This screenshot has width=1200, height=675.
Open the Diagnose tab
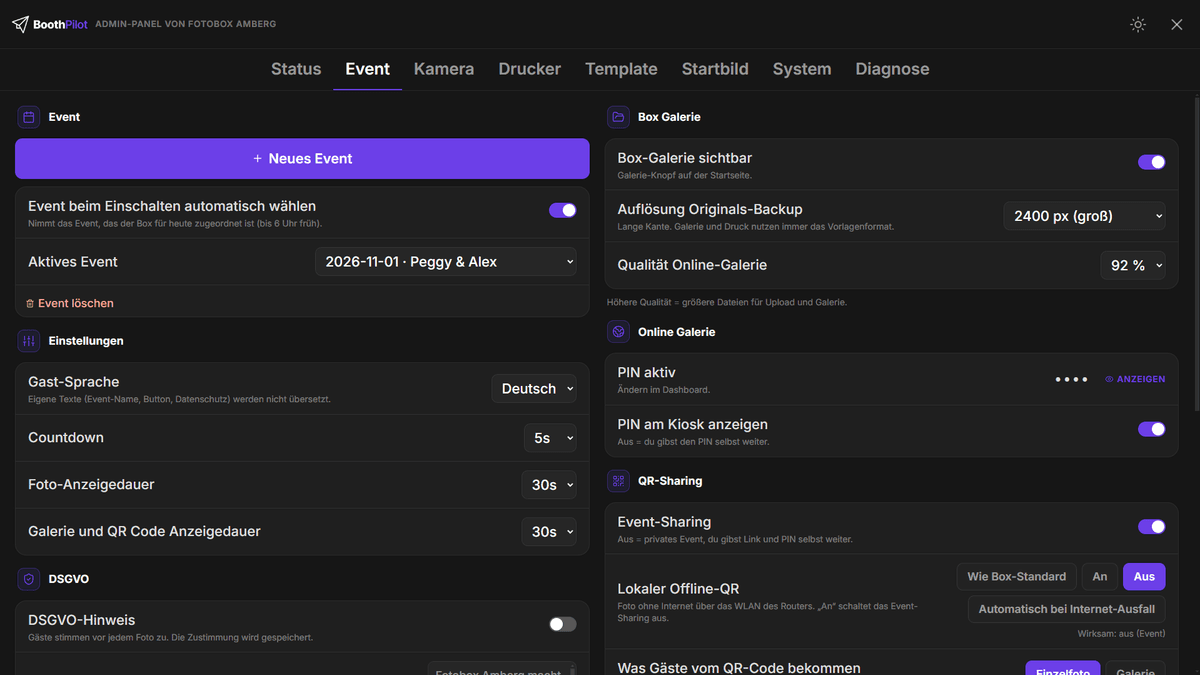893,69
